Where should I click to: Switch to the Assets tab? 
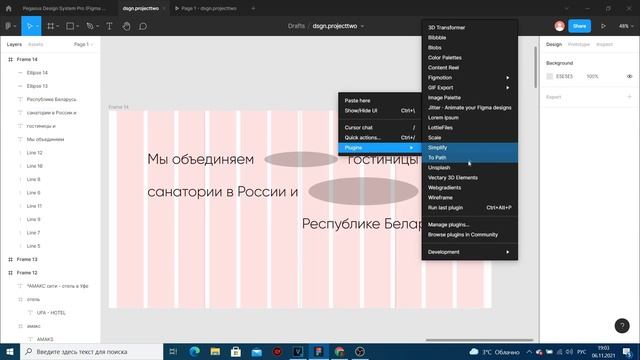[x=36, y=44]
